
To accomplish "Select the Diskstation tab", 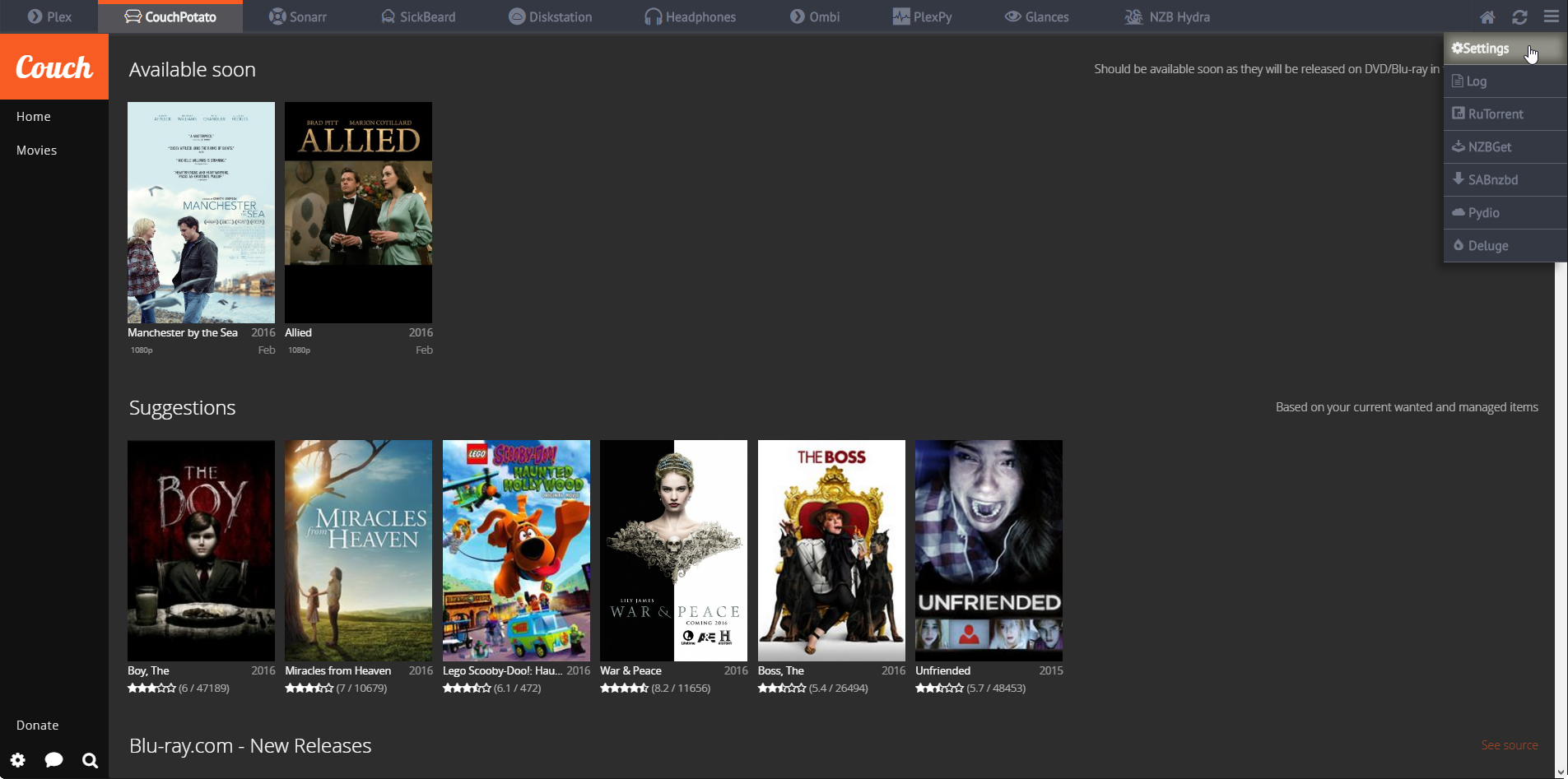I will click(550, 16).
